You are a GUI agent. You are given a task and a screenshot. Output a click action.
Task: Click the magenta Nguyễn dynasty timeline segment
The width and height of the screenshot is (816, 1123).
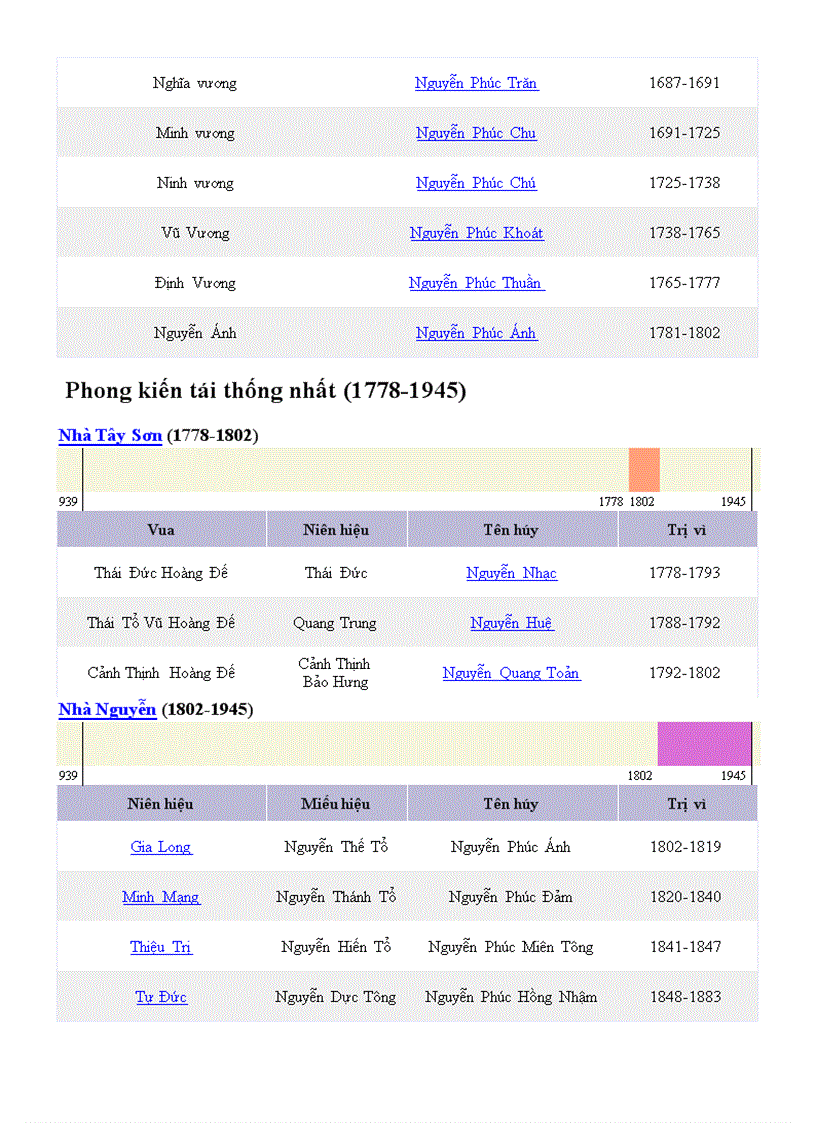tap(704, 744)
